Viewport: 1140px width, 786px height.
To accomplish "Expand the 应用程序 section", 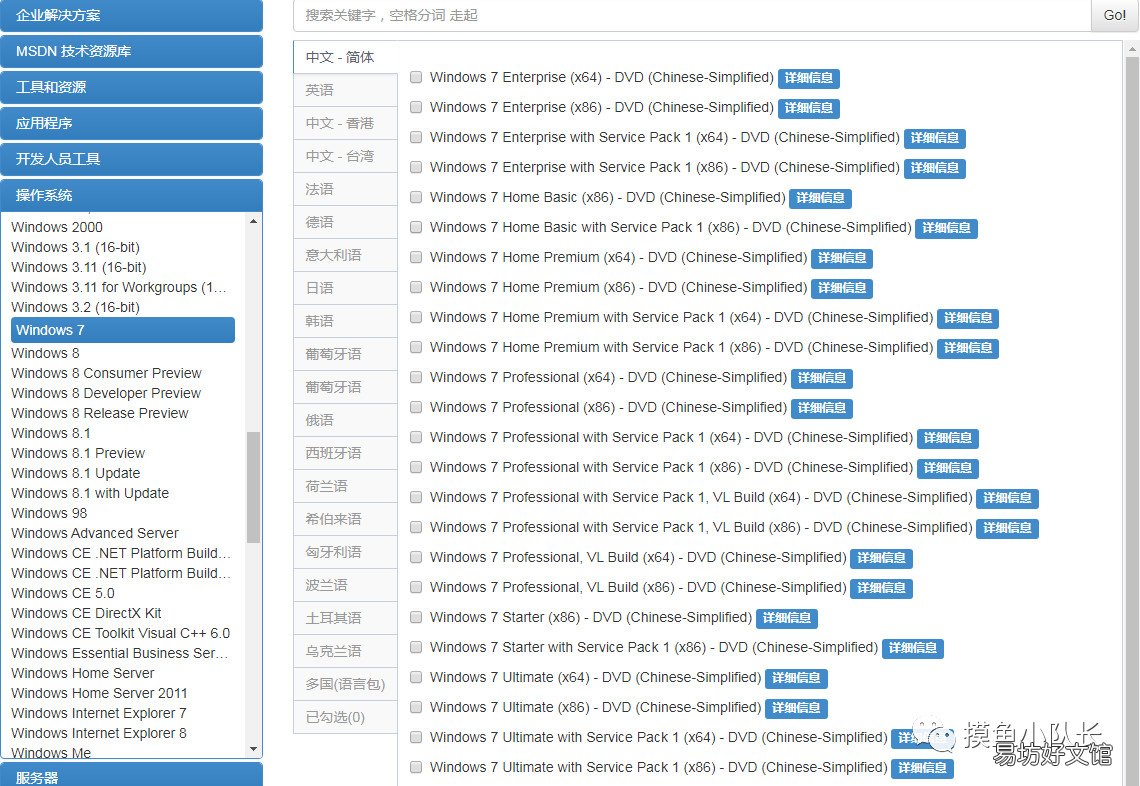I will (132, 123).
